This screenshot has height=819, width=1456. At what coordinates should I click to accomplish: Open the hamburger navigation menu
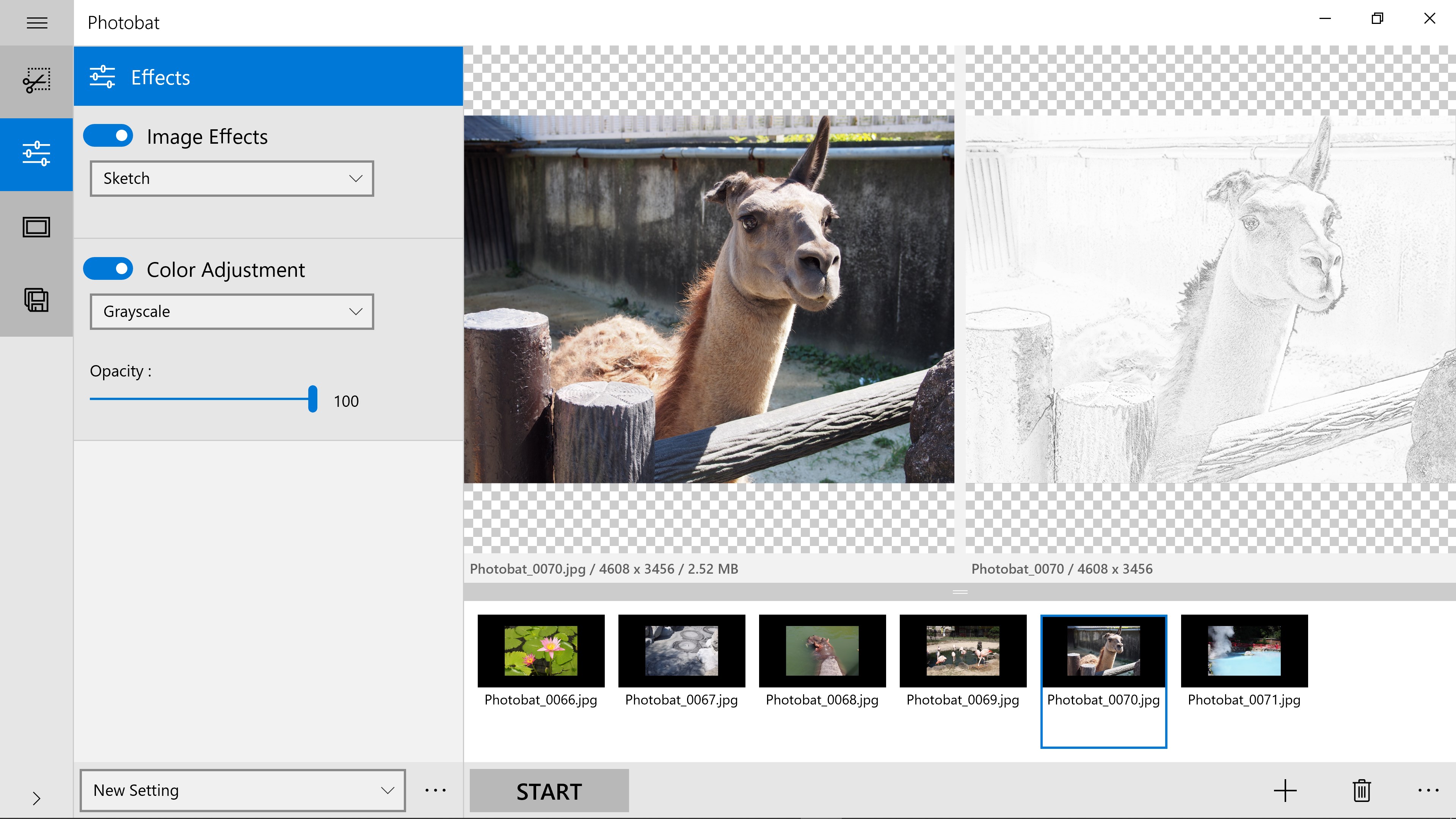point(37,23)
